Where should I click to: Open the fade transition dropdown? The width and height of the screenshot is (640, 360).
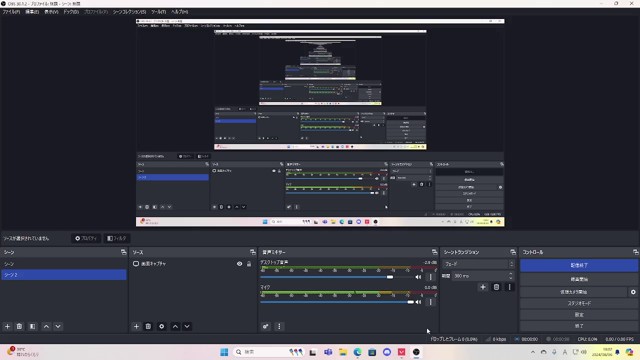pyautogui.click(x=478, y=264)
